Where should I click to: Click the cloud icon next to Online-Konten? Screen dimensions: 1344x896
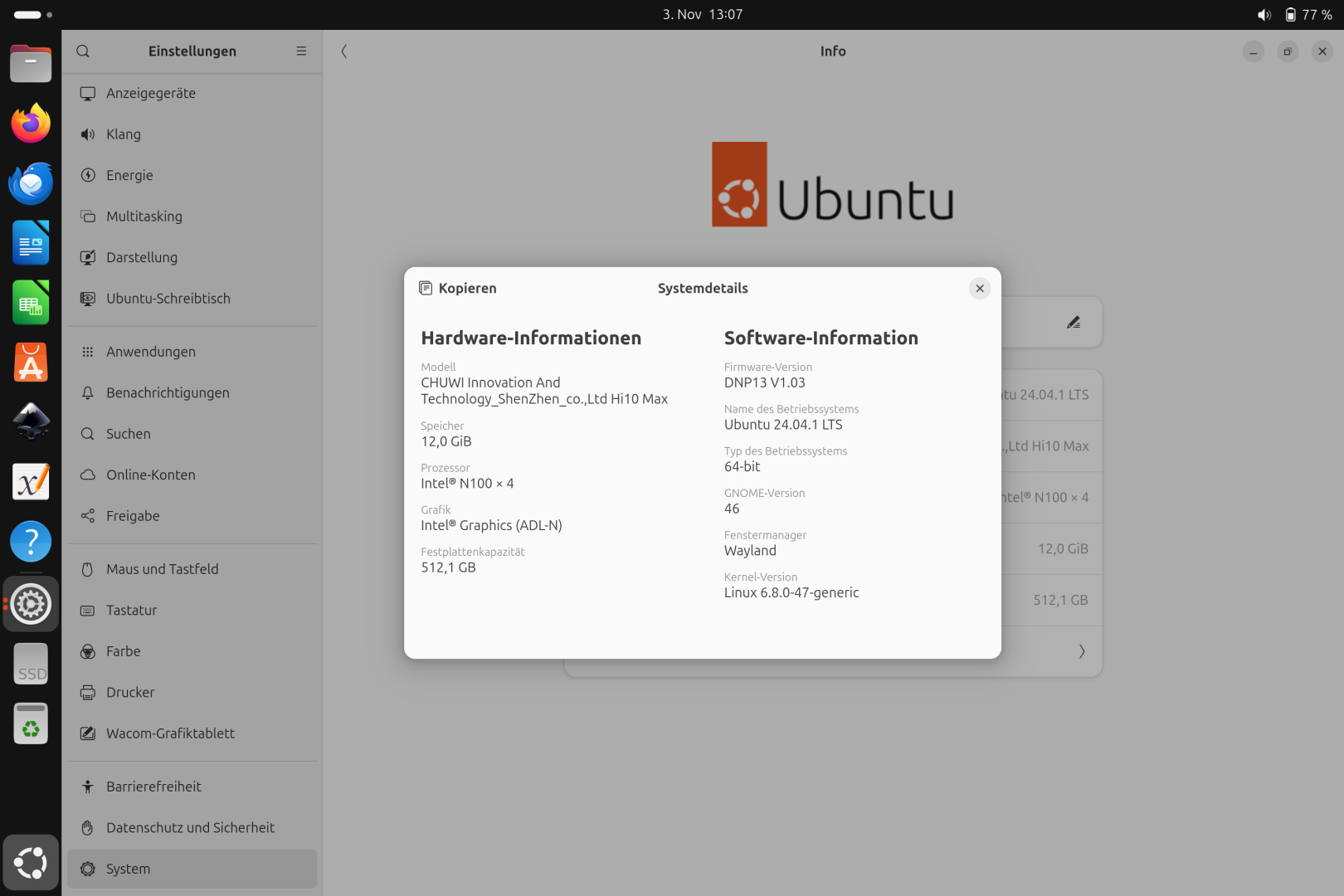tap(88, 475)
